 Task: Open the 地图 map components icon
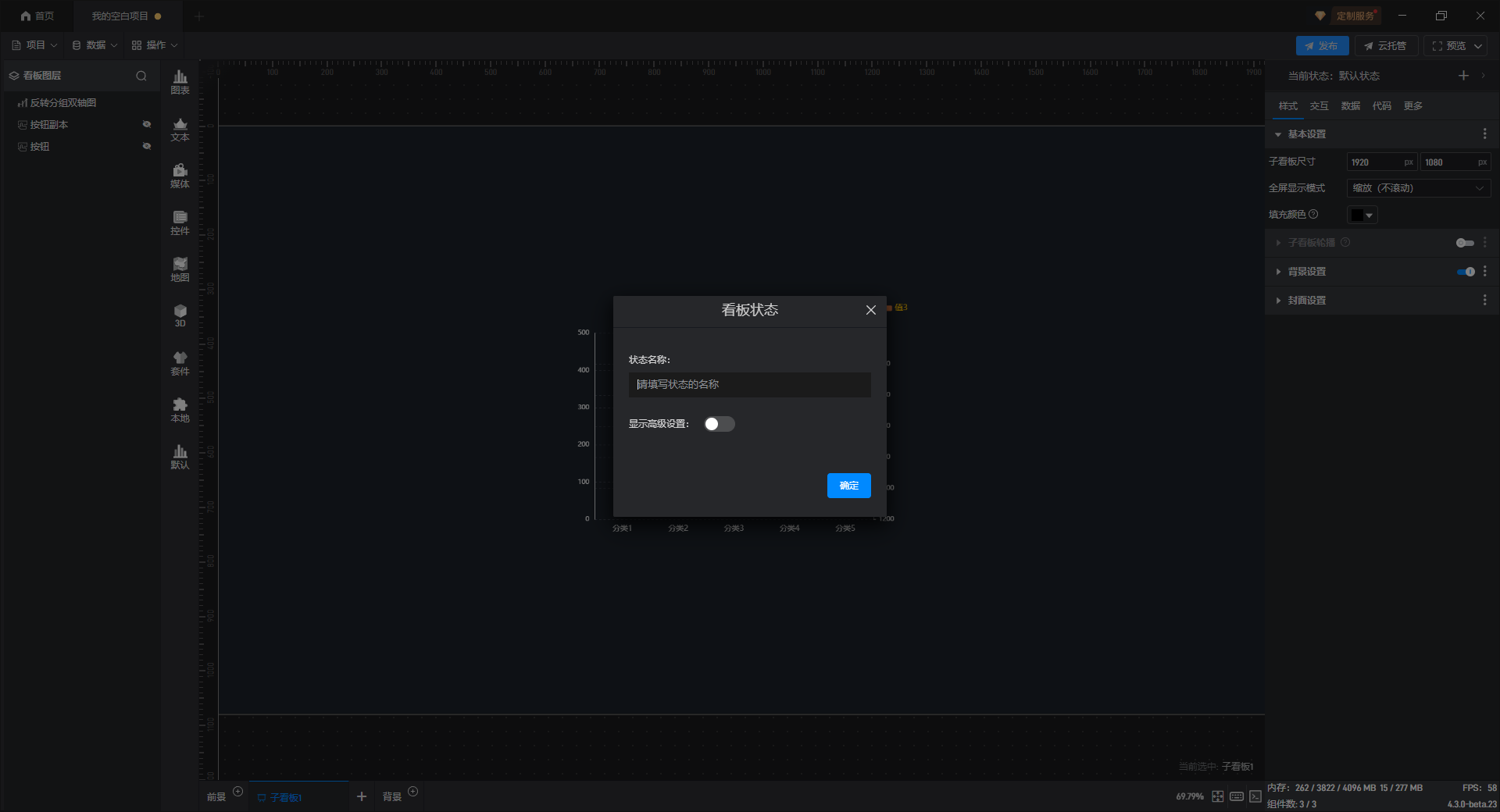180,269
